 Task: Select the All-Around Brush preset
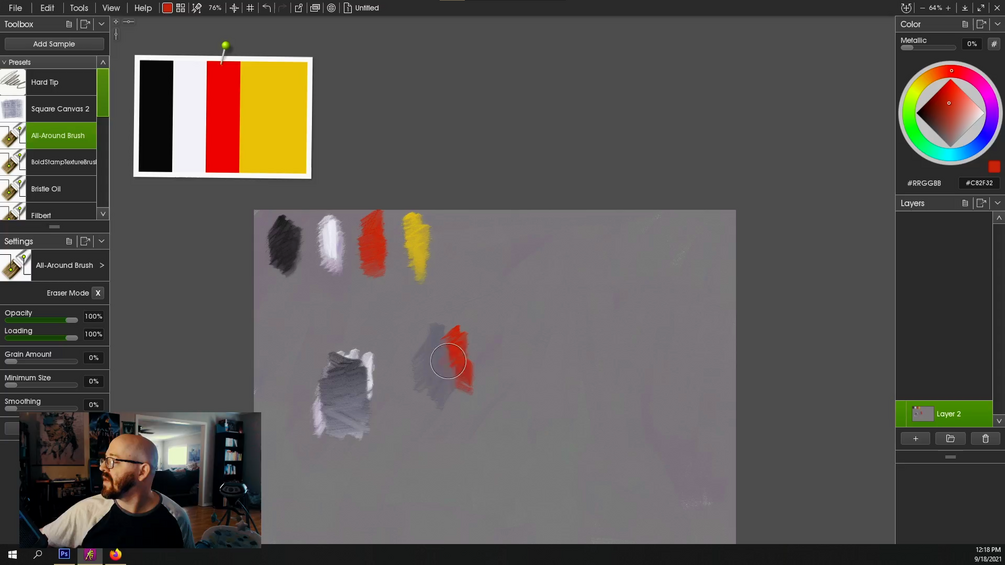click(x=48, y=135)
